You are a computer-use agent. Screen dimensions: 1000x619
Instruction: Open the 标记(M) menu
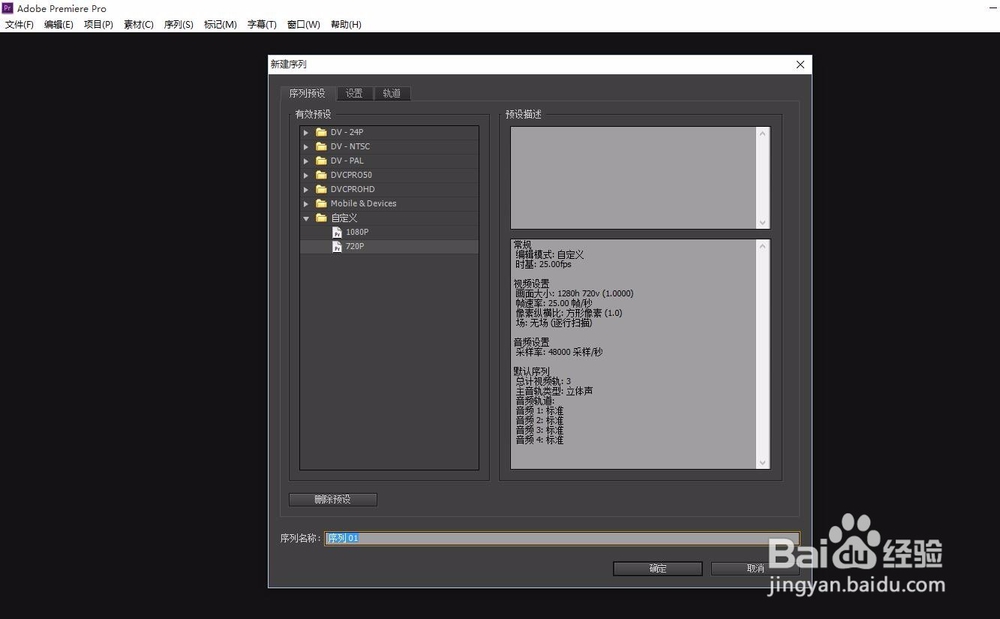tap(220, 24)
